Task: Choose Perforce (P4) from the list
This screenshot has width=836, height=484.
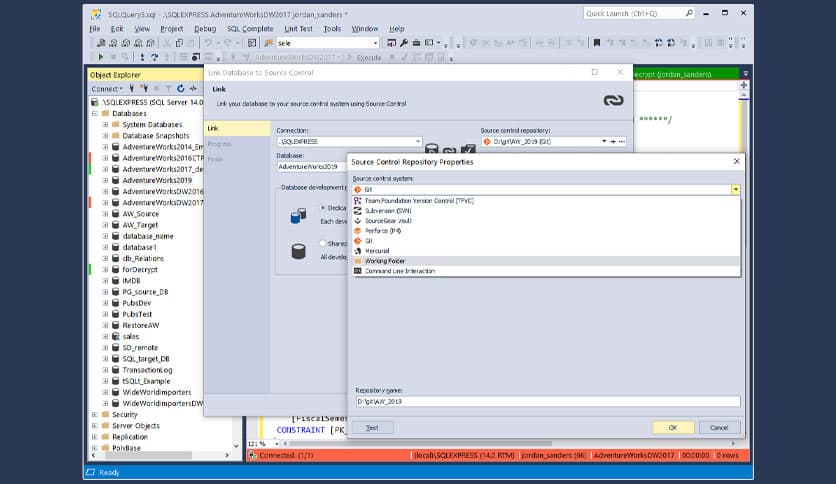Action: (x=546, y=231)
